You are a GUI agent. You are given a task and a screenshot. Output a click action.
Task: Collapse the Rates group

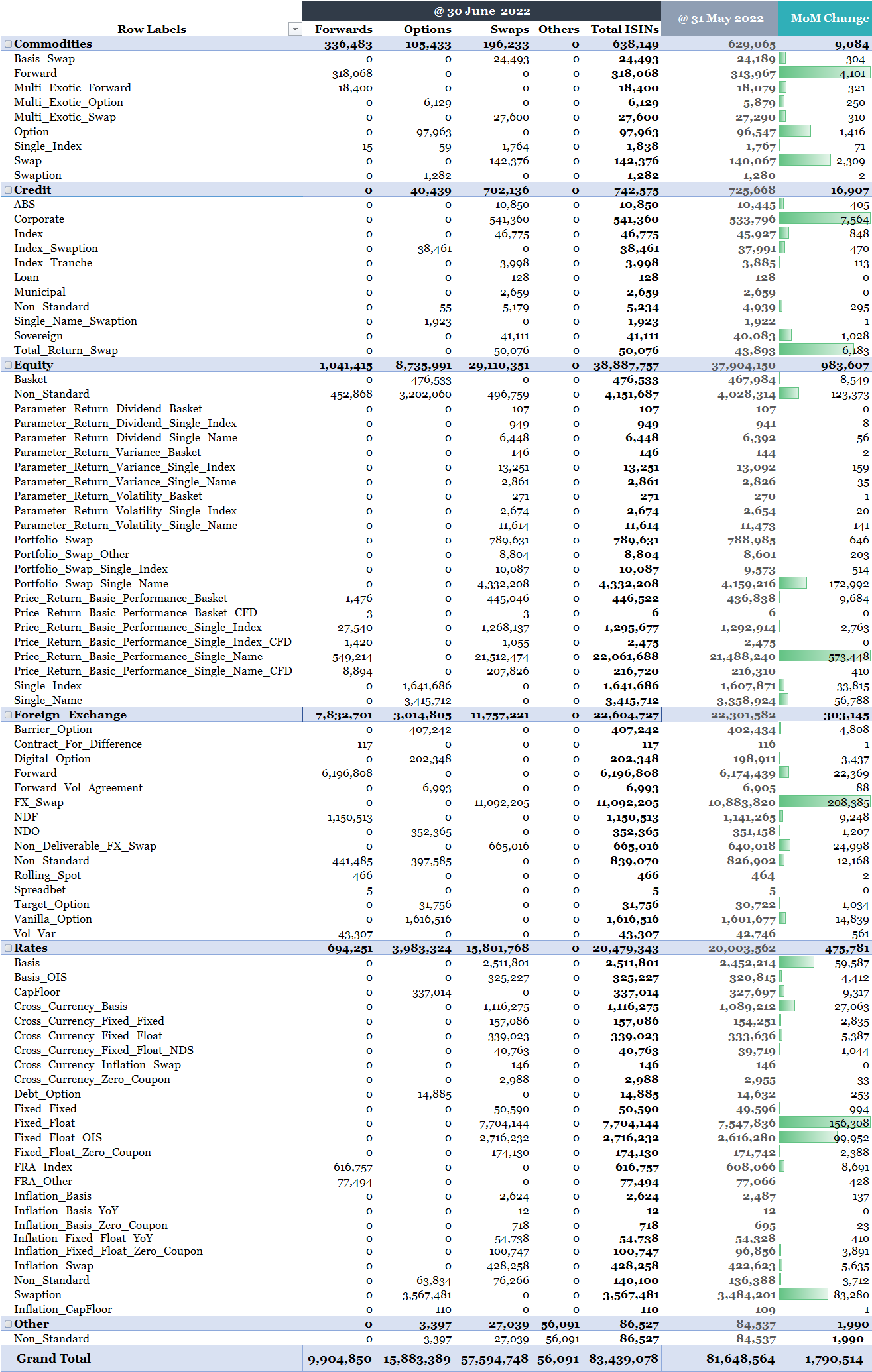point(8,948)
